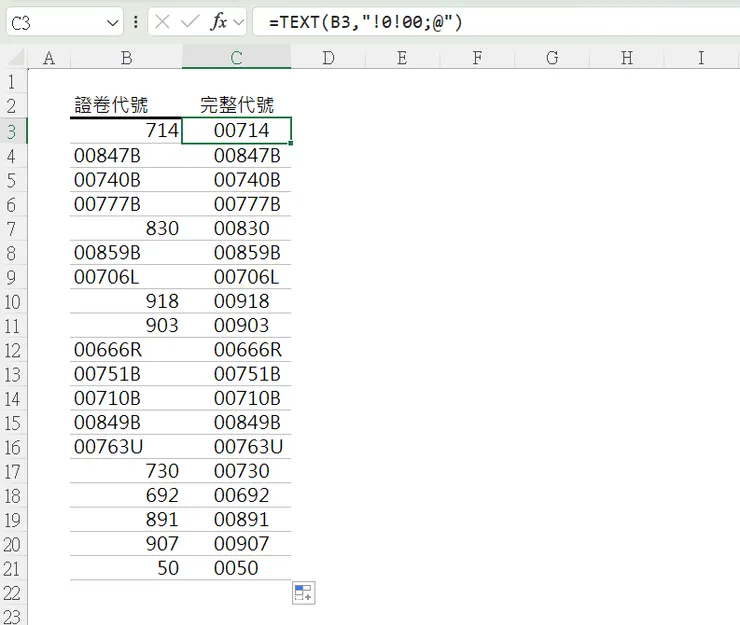Select cell C6 with 00777B
The width and height of the screenshot is (740, 625).
pos(236,204)
